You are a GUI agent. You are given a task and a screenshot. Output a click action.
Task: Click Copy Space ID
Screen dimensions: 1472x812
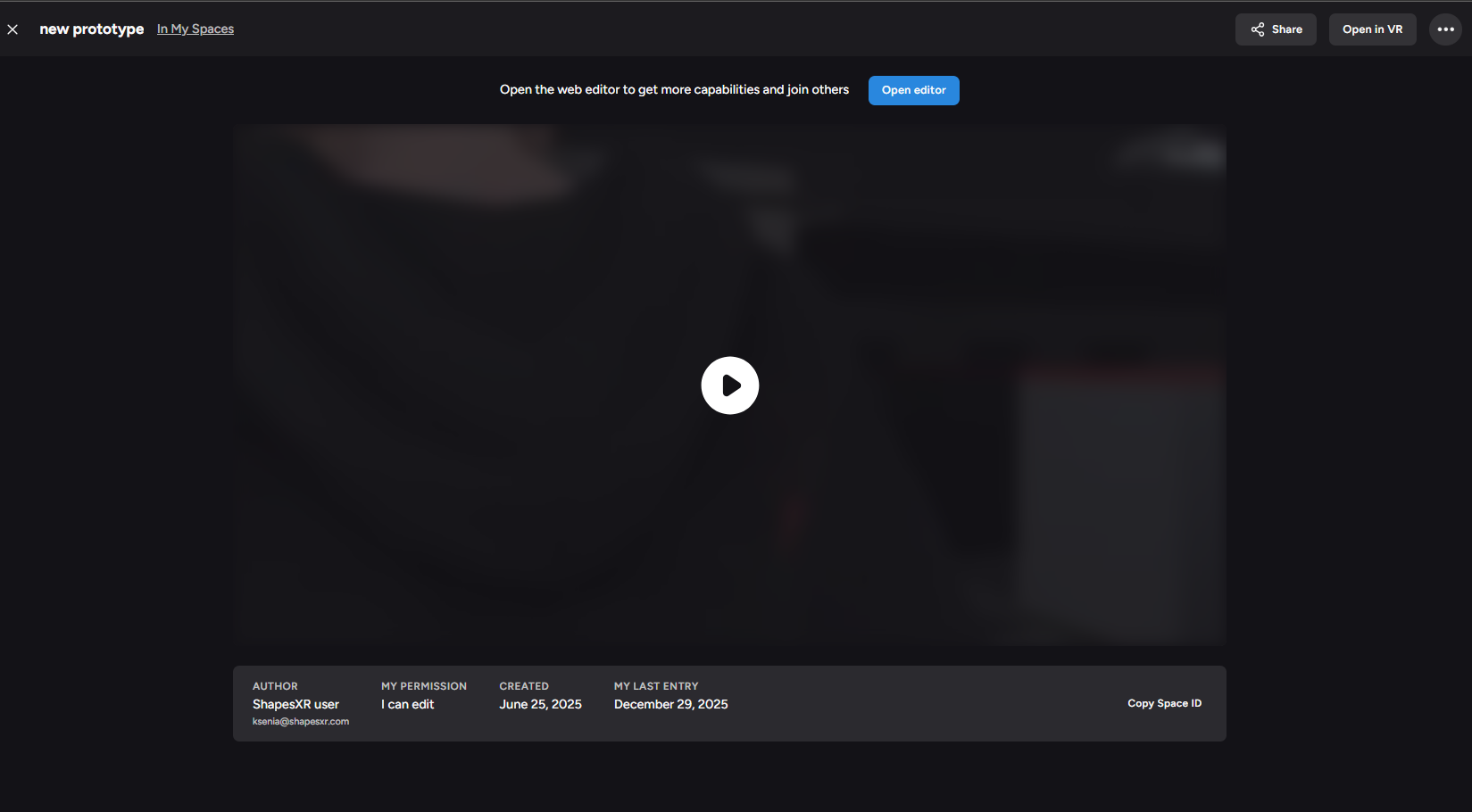point(1164,703)
